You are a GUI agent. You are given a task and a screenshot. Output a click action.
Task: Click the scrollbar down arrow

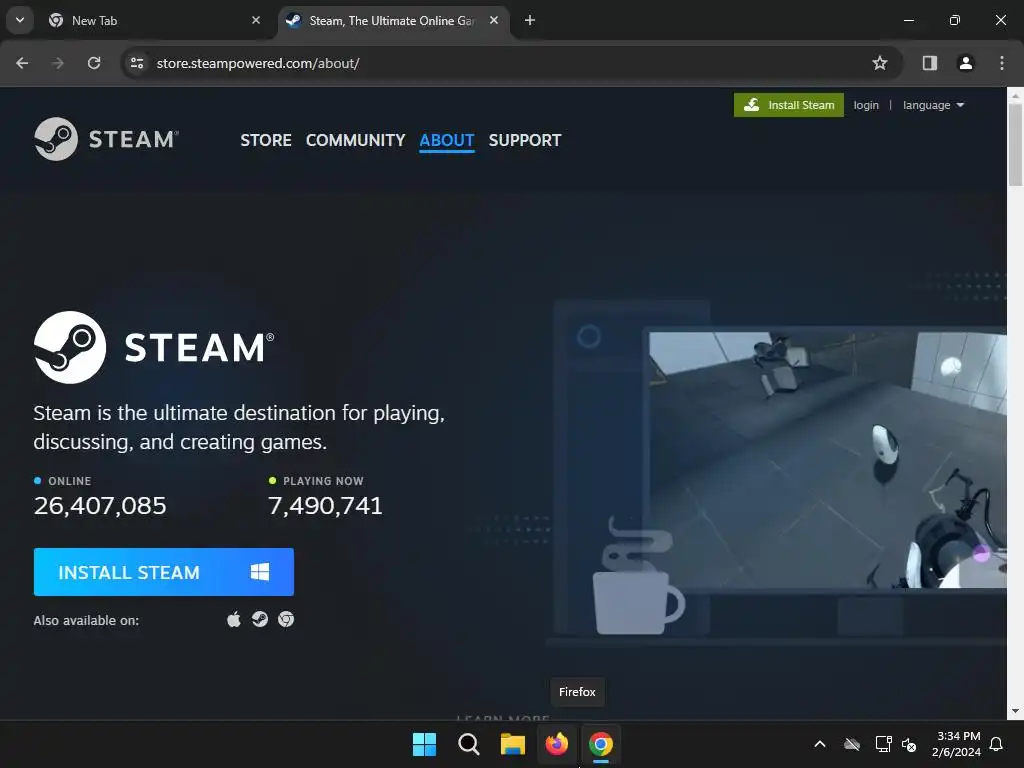click(1015, 711)
